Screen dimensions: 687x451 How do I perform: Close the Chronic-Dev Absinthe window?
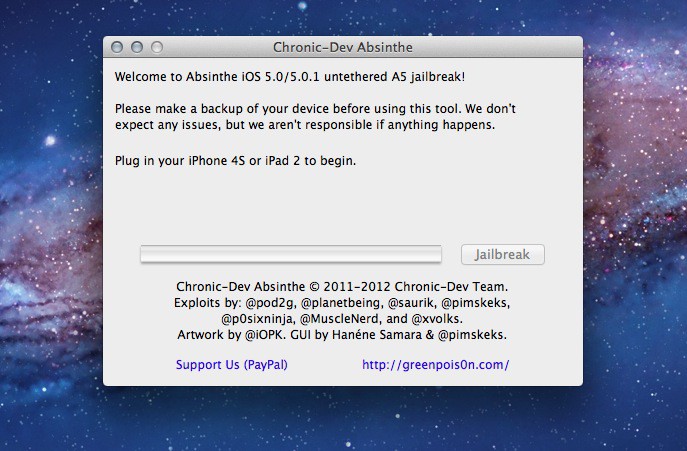(x=118, y=47)
